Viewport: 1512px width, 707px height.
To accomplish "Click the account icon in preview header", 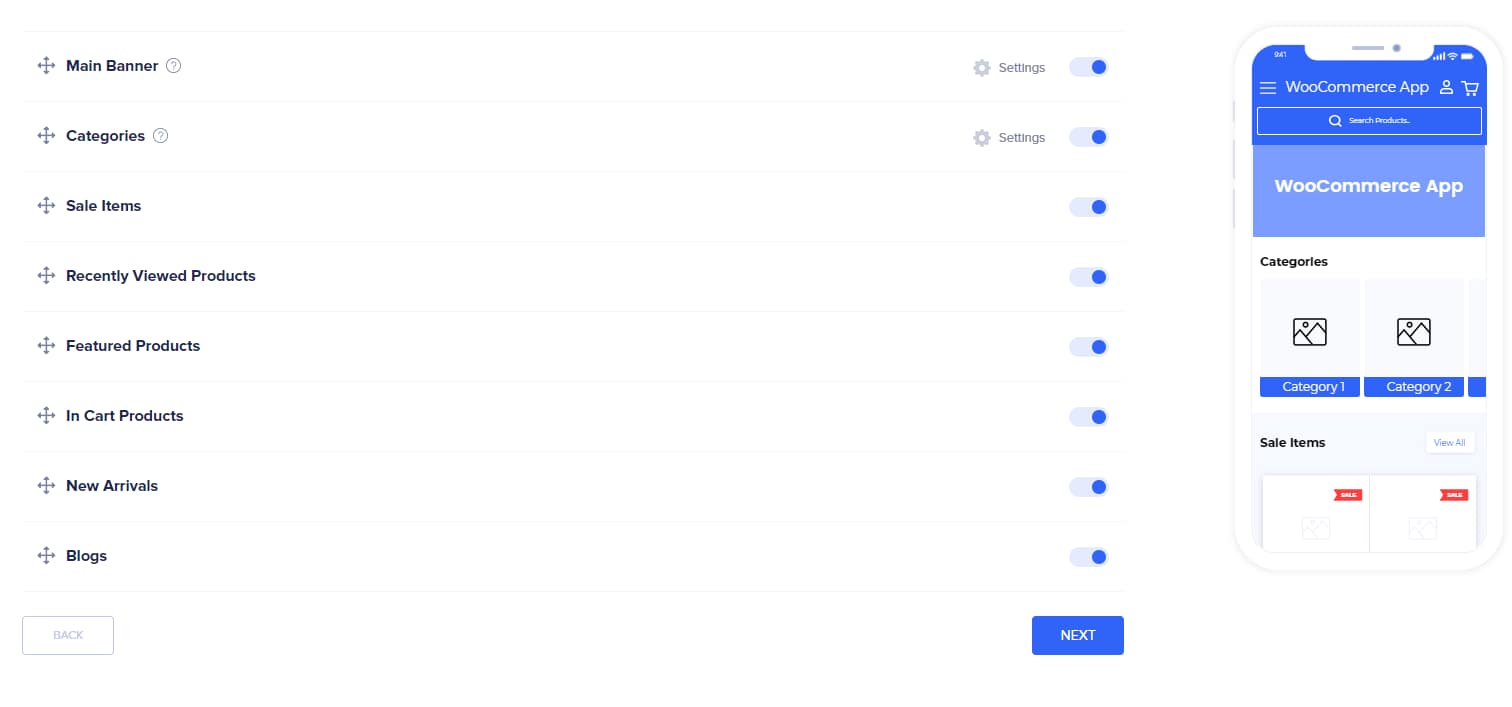I will click(x=1446, y=87).
